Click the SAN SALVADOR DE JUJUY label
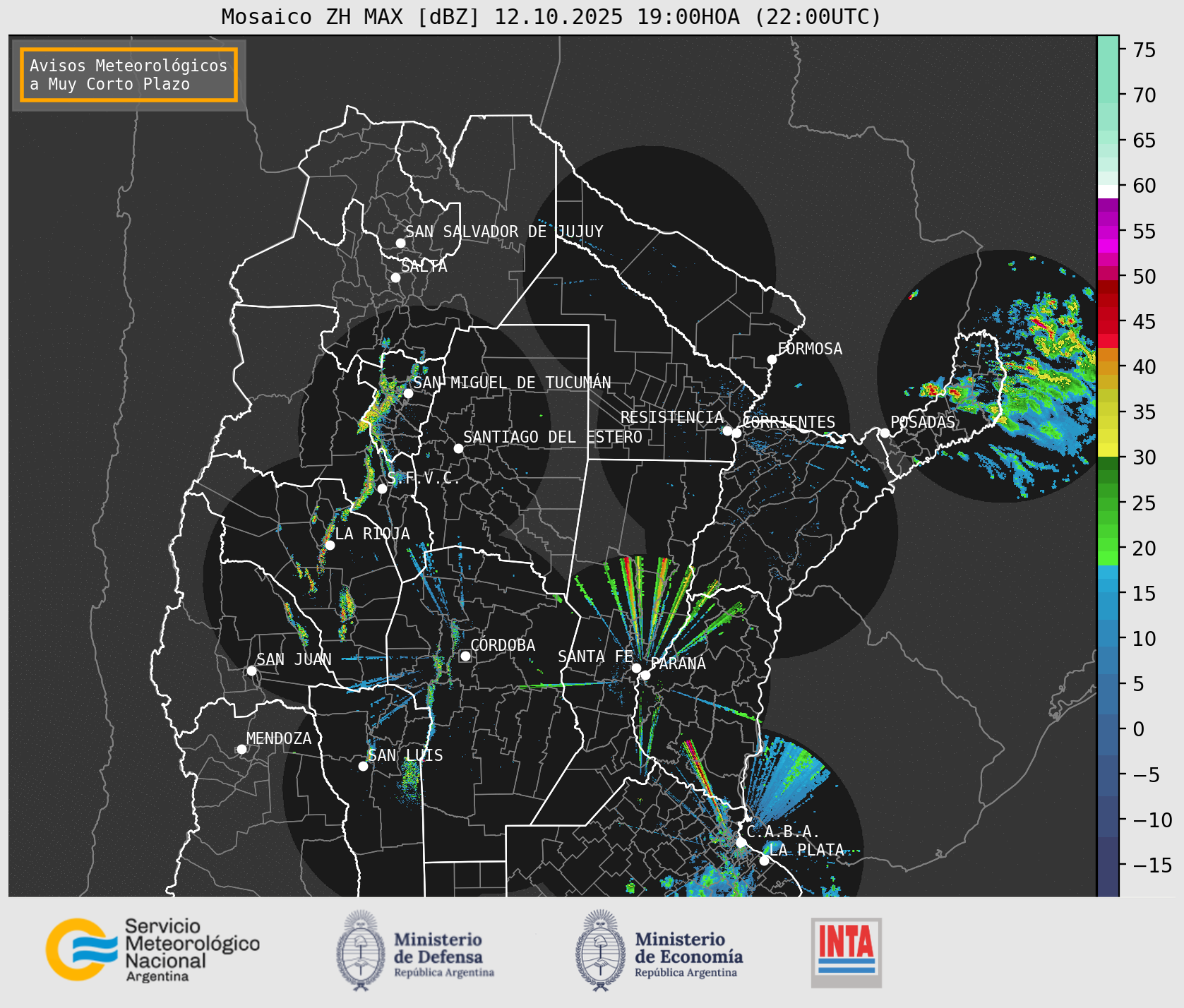This screenshot has height=1008, width=1184. (x=504, y=232)
